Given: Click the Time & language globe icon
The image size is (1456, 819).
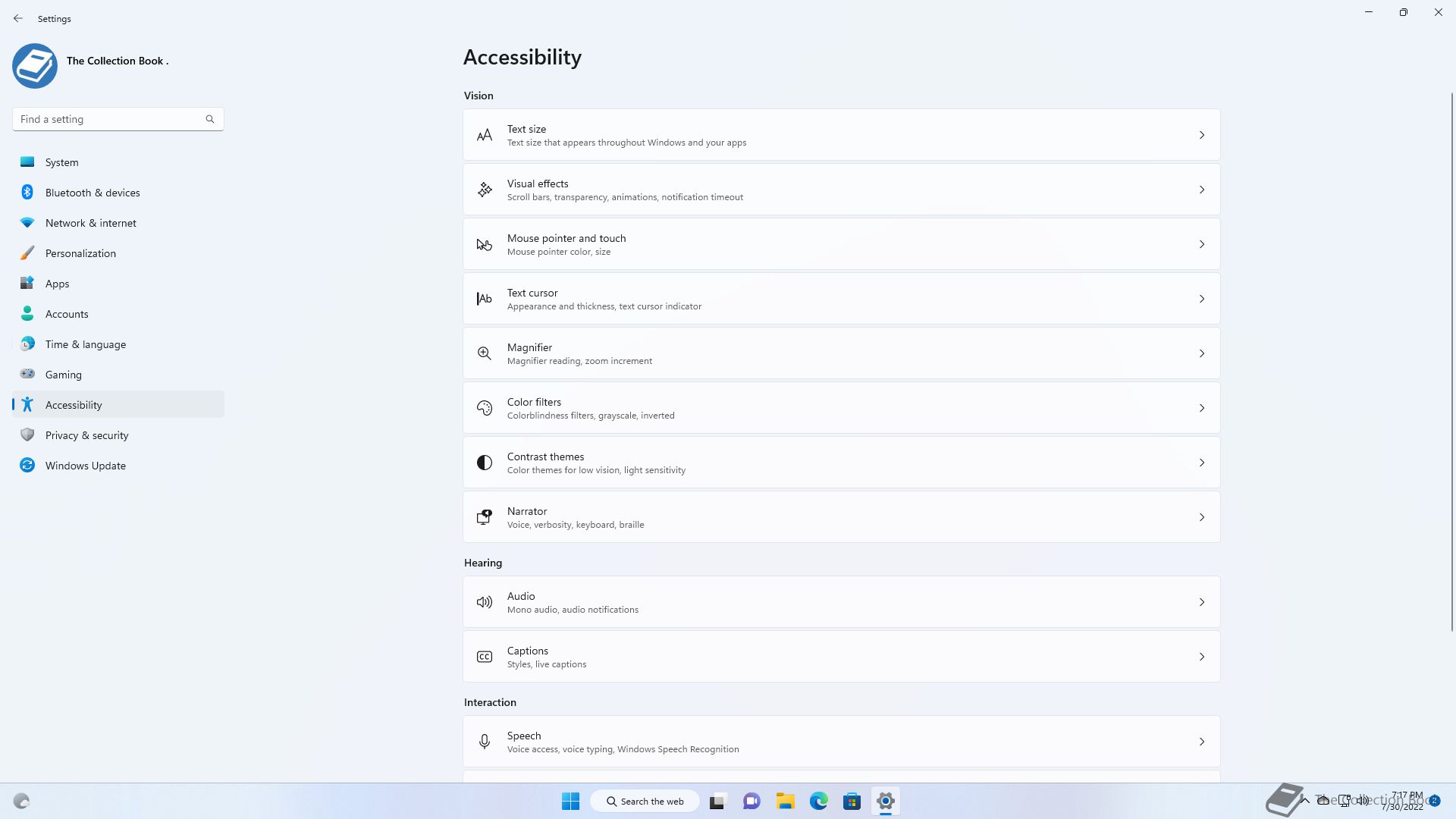Looking at the screenshot, I should click(27, 344).
